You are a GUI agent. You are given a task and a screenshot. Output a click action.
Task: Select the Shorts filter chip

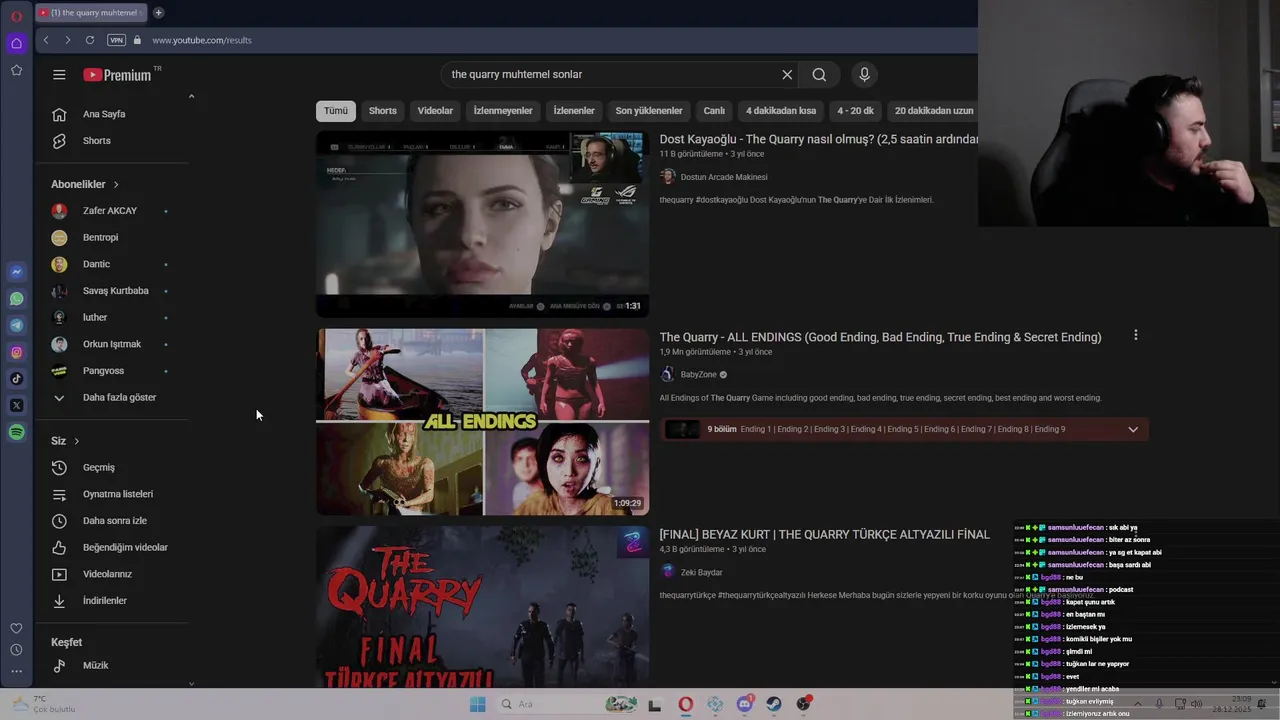pyautogui.click(x=383, y=111)
